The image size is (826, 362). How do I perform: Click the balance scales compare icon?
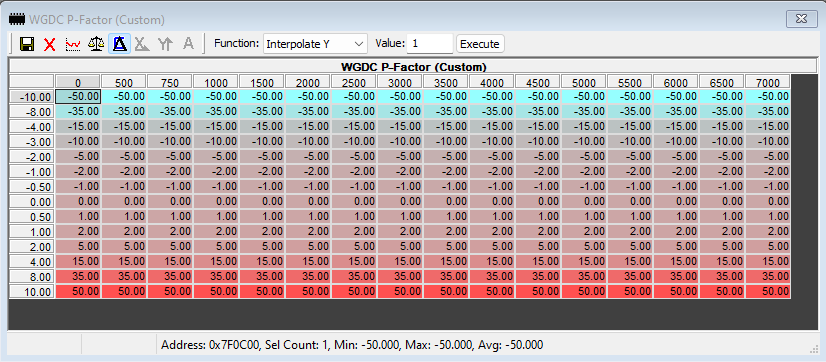96,44
